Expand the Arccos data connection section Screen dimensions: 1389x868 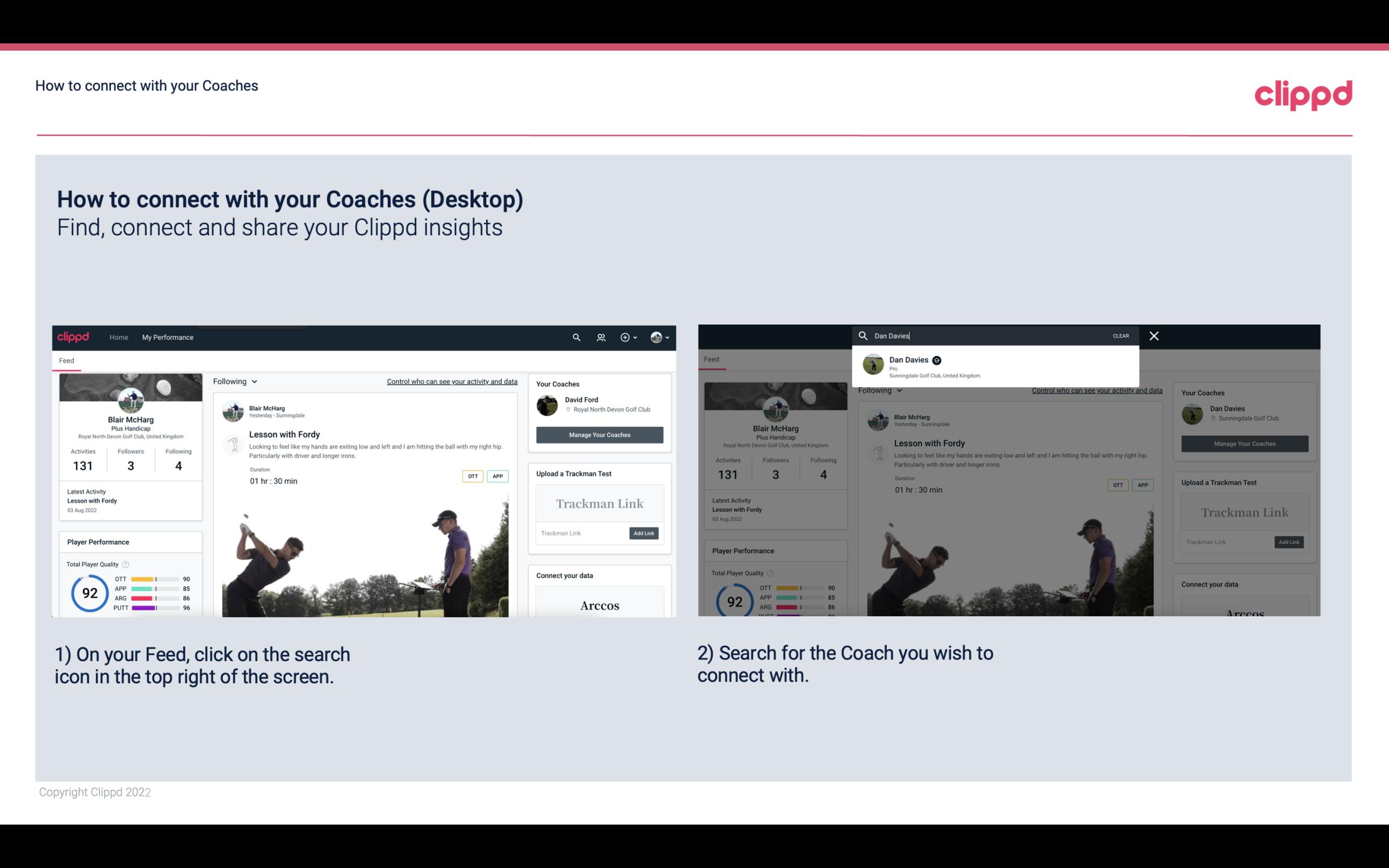tap(599, 605)
